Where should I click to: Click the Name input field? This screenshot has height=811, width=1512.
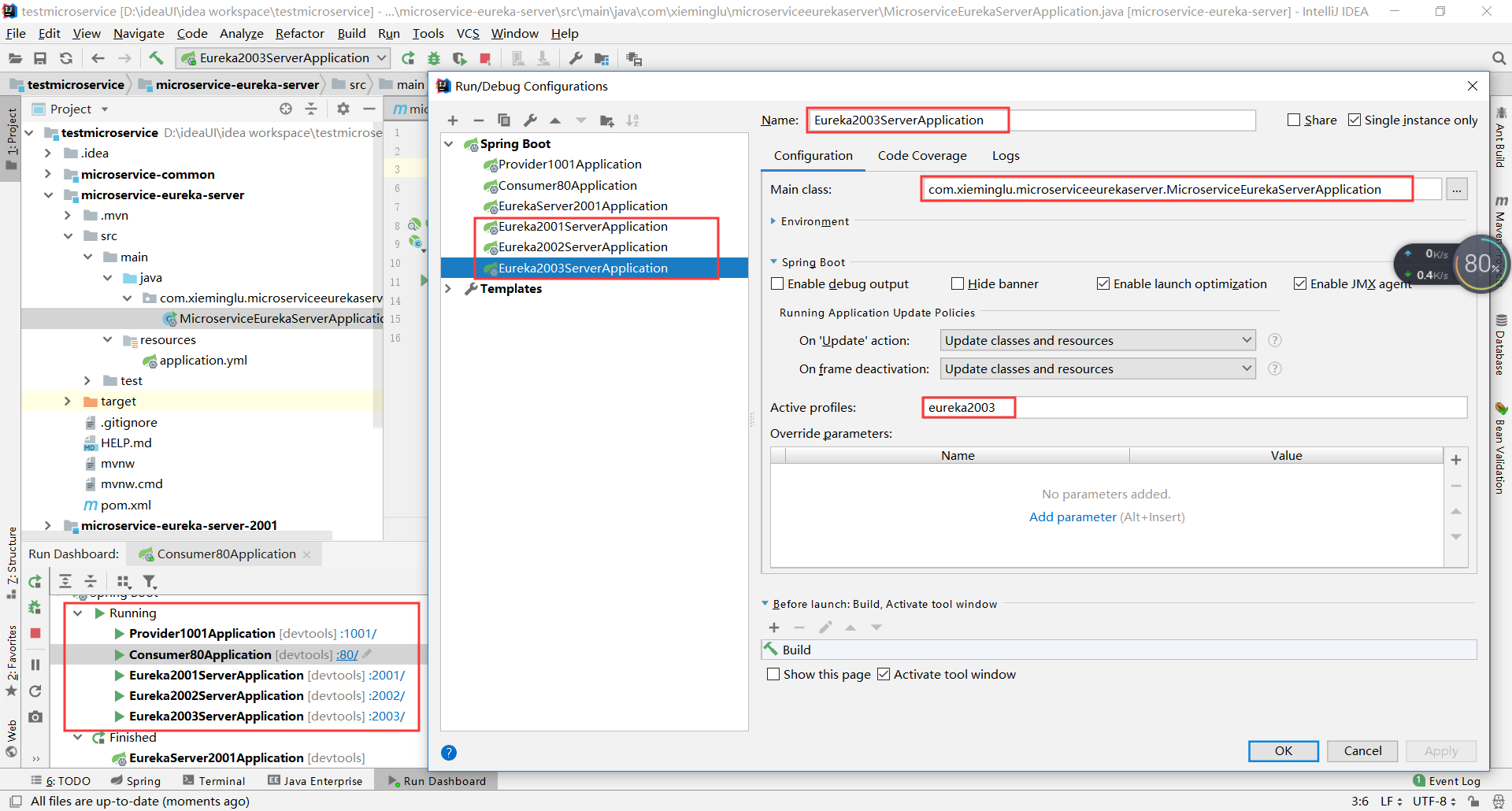pyautogui.click(x=1031, y=120)
